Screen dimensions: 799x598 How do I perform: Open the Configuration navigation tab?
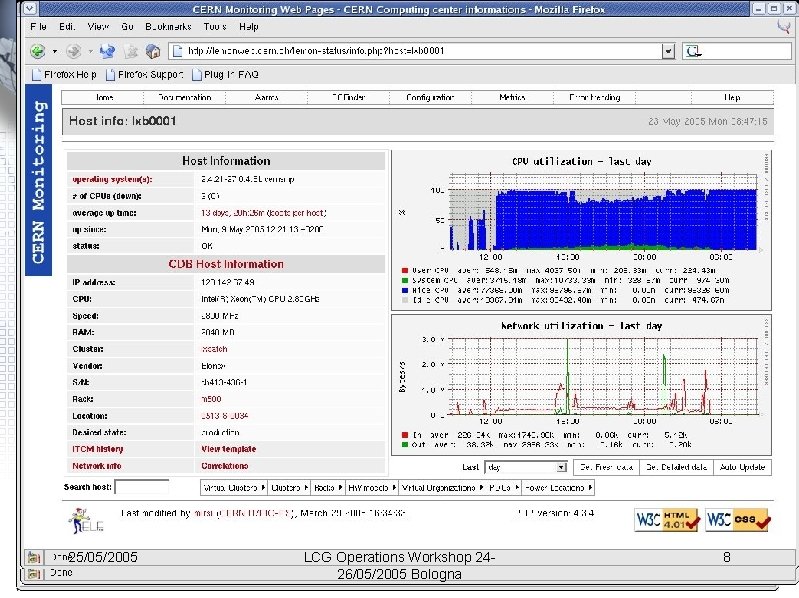point(430,97)
